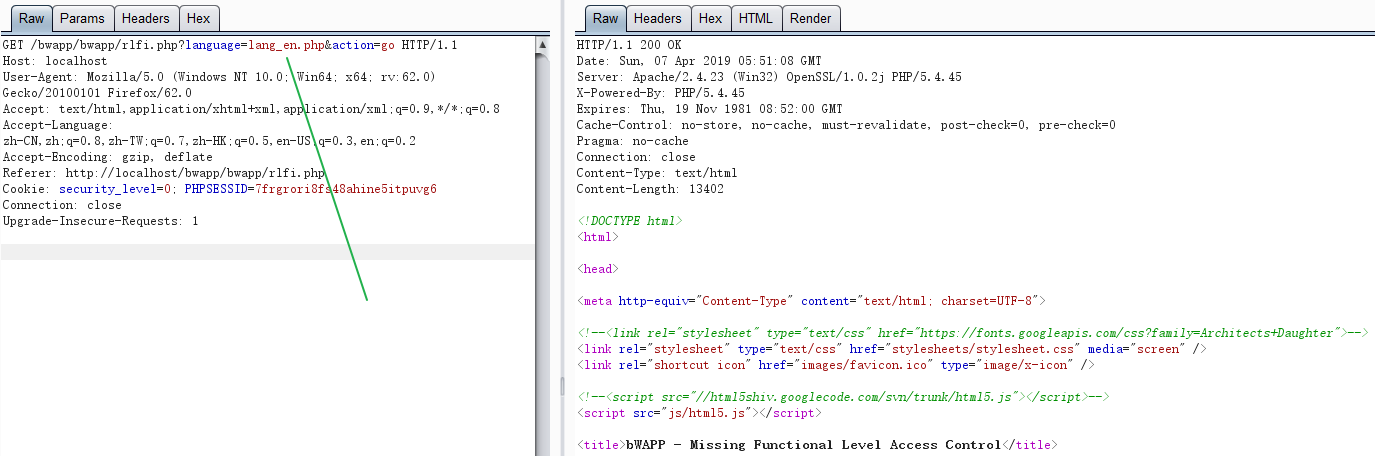Click the 'Accept-Encoding: gzip, deflate' line
The image size is (1375, 456).
(x=108, y=157)
